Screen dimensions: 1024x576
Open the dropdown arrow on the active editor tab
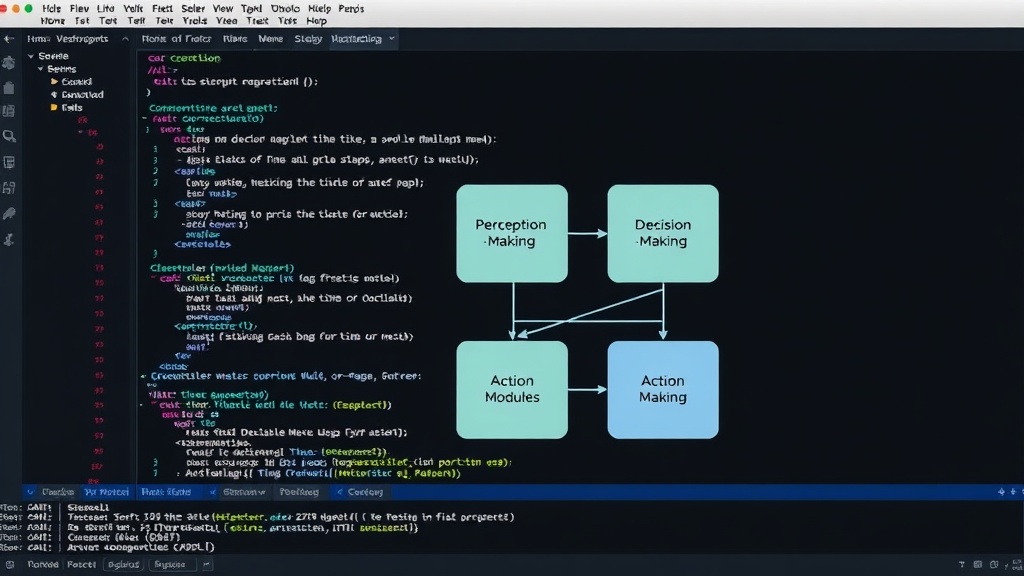(x=392, y=39)
